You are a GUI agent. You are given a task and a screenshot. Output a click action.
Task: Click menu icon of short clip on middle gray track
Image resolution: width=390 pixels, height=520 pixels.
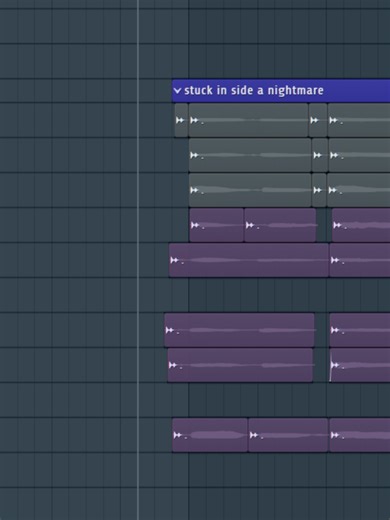point(317,155)
